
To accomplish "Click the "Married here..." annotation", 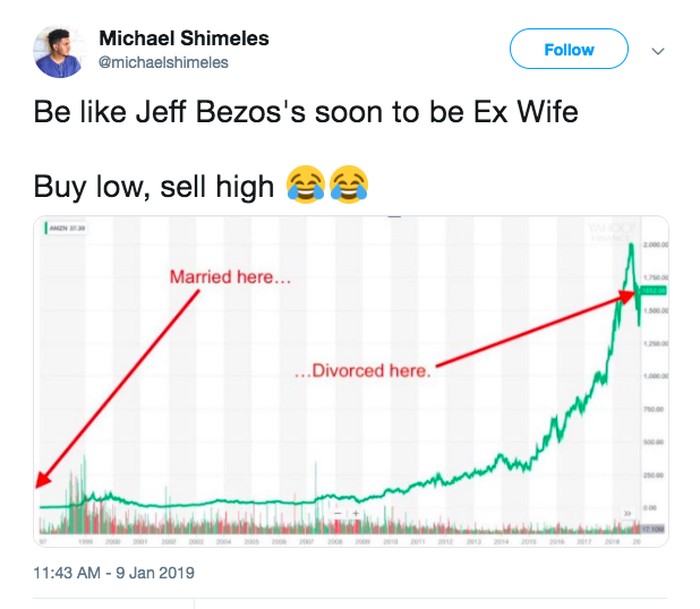I will [230, 276].
